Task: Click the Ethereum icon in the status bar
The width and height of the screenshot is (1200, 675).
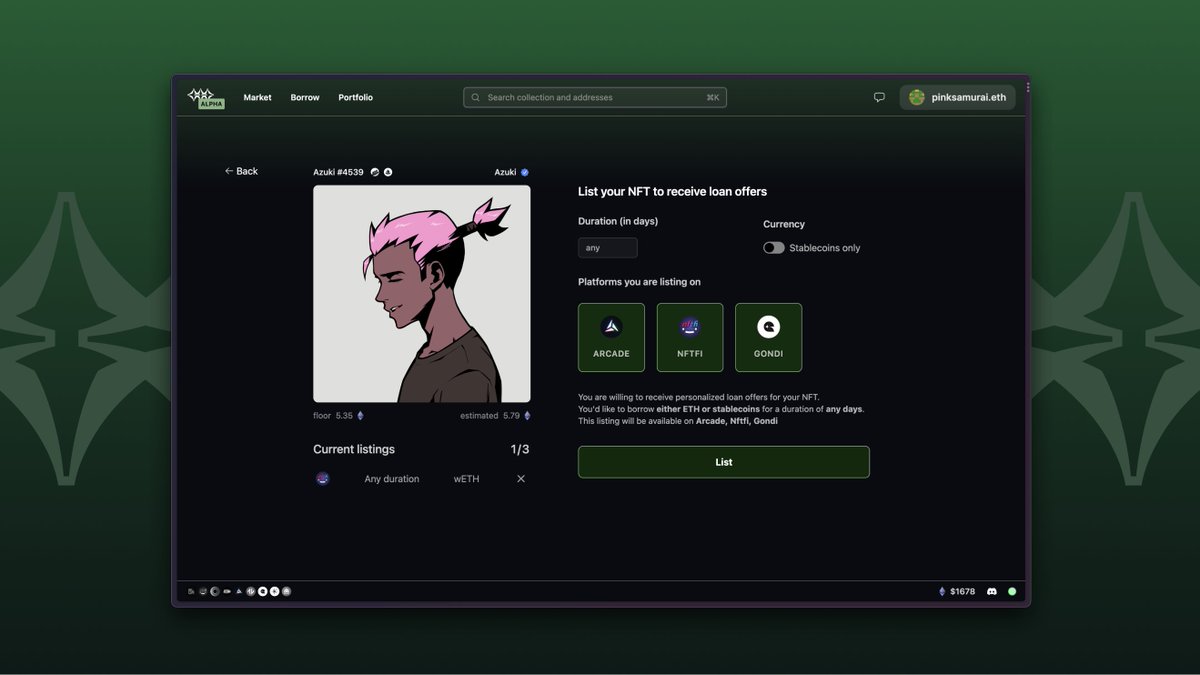Action: (x=942, y=592)
